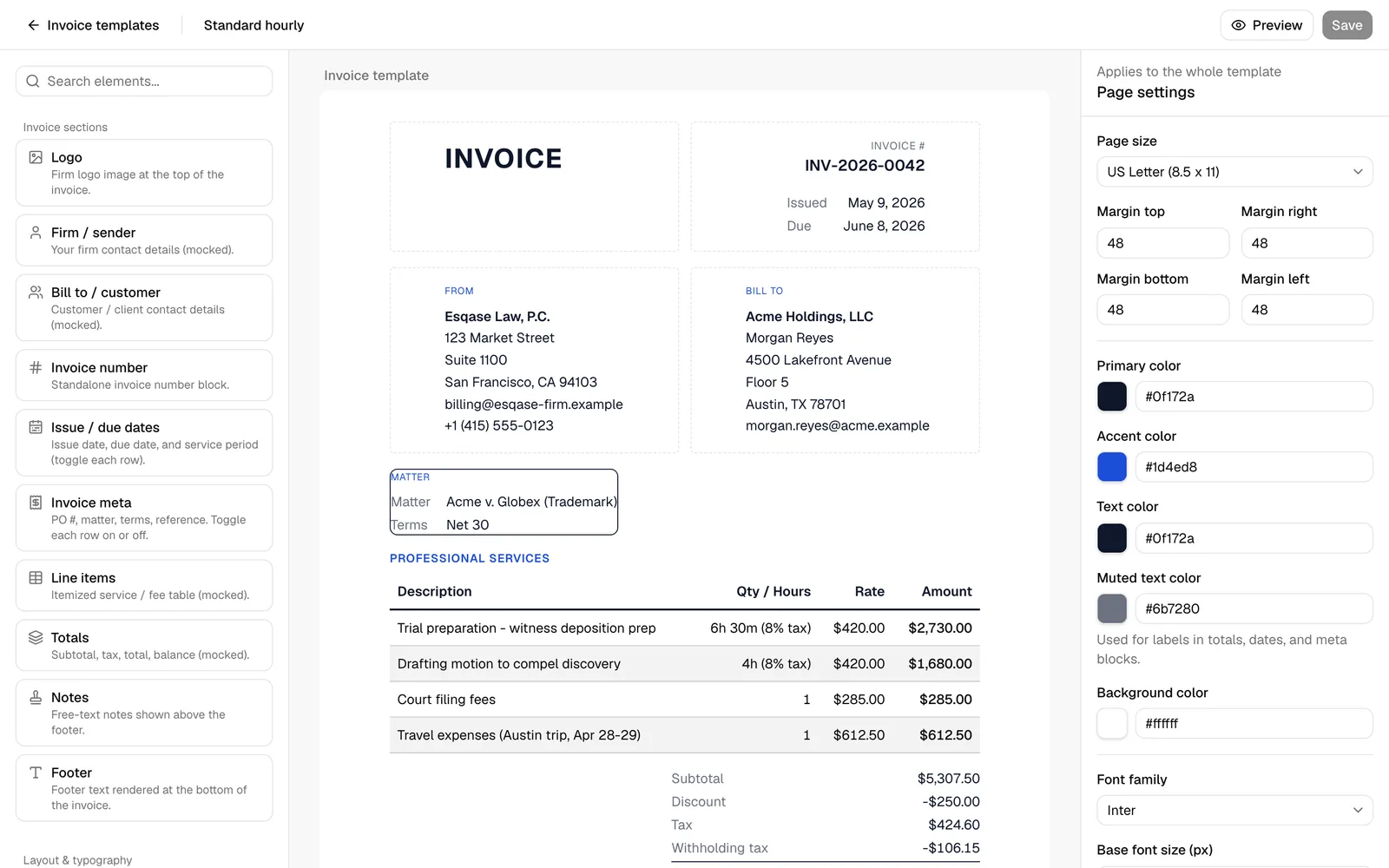Image resolution: width=1389 pixels, height=868 pixels.
Task: Click the Margin bottom input
Action: pos(1162,310)
